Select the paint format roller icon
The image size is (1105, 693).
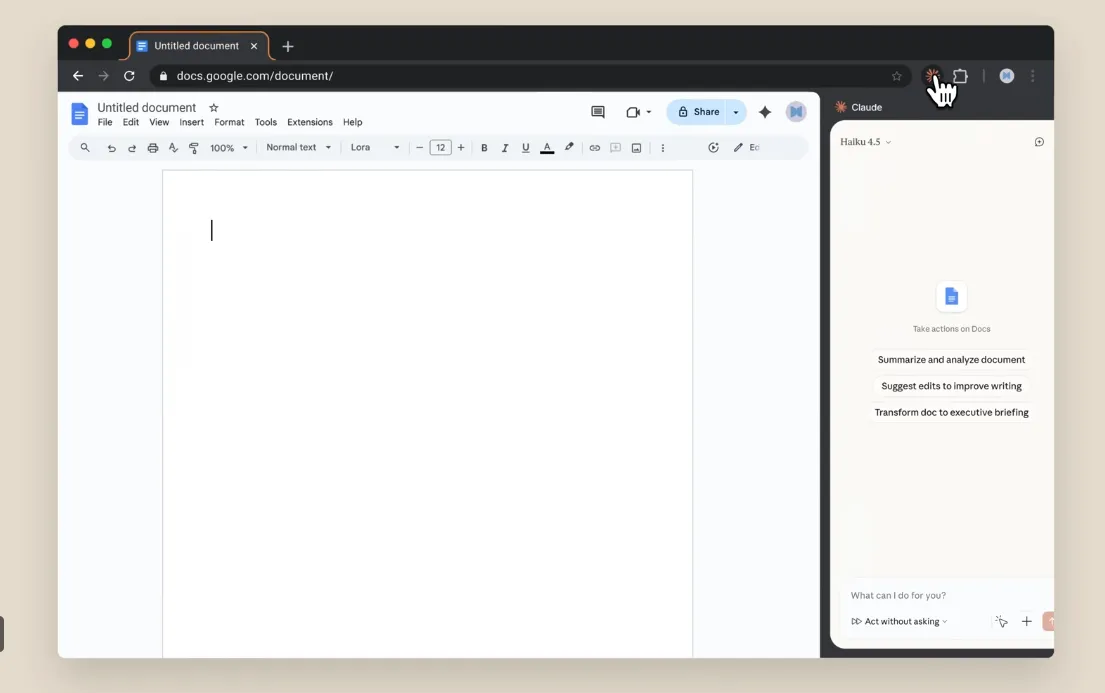click(x=194, y=148)
